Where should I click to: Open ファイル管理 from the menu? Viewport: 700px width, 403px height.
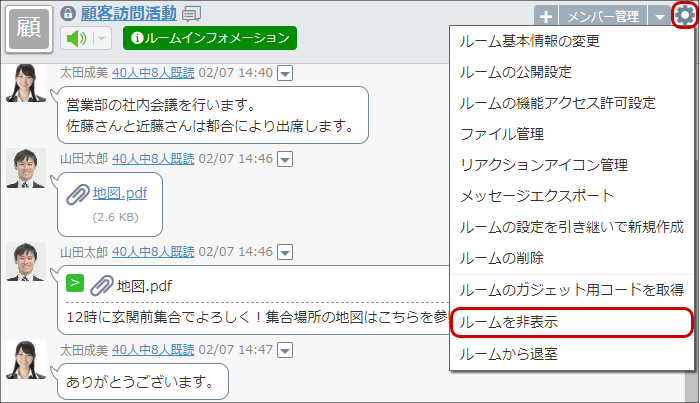(572, 134)
